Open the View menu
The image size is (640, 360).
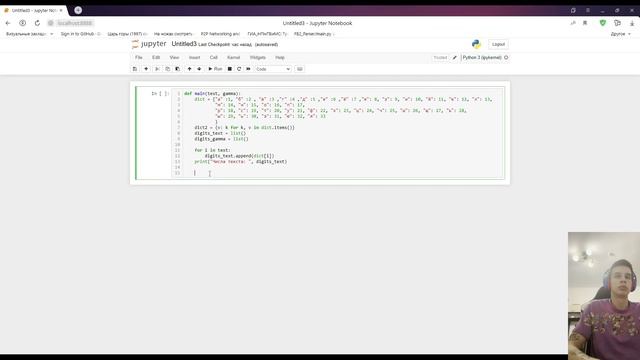174,58
